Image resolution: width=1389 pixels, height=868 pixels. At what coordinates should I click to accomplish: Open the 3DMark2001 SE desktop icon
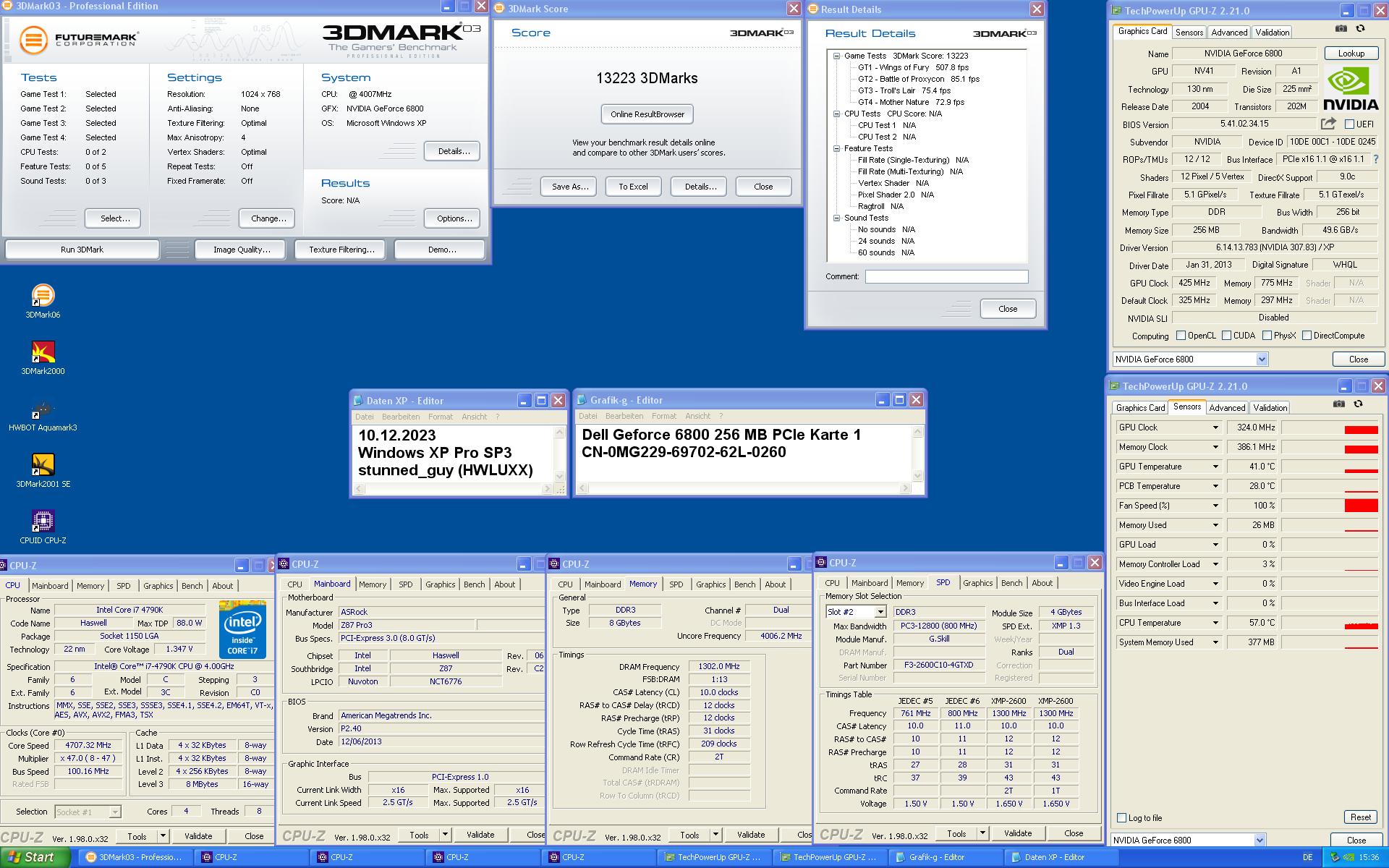tap(43, 470)
